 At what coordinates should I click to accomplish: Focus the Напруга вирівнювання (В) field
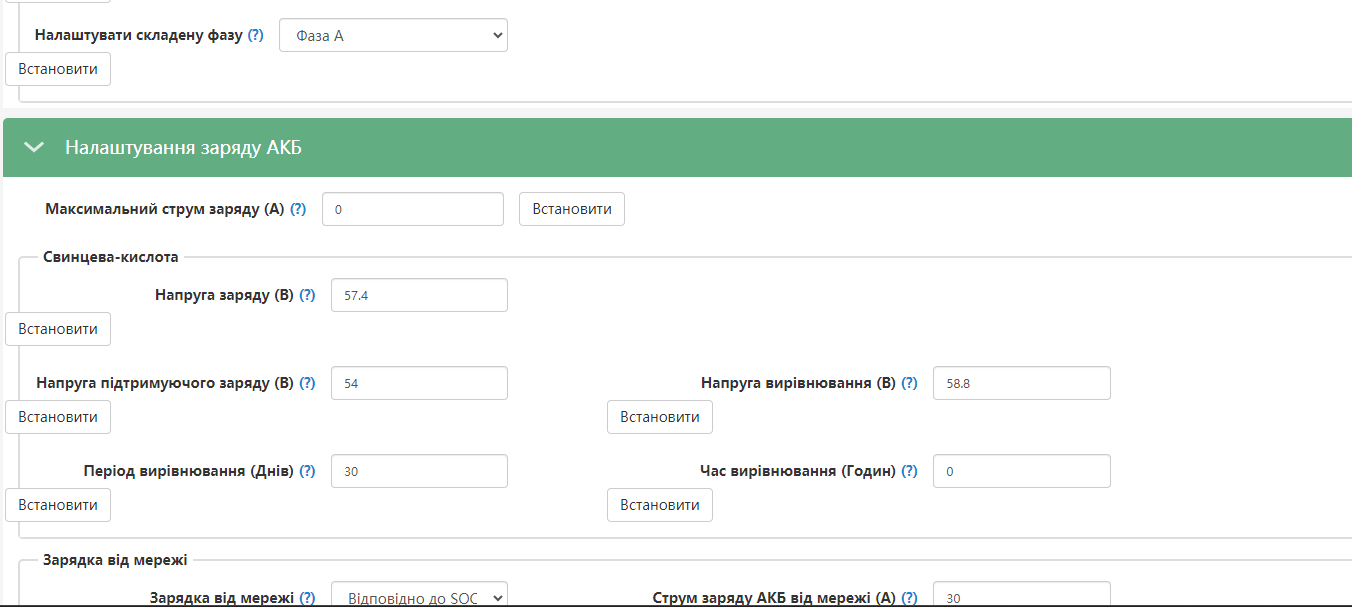point(1022,383)
